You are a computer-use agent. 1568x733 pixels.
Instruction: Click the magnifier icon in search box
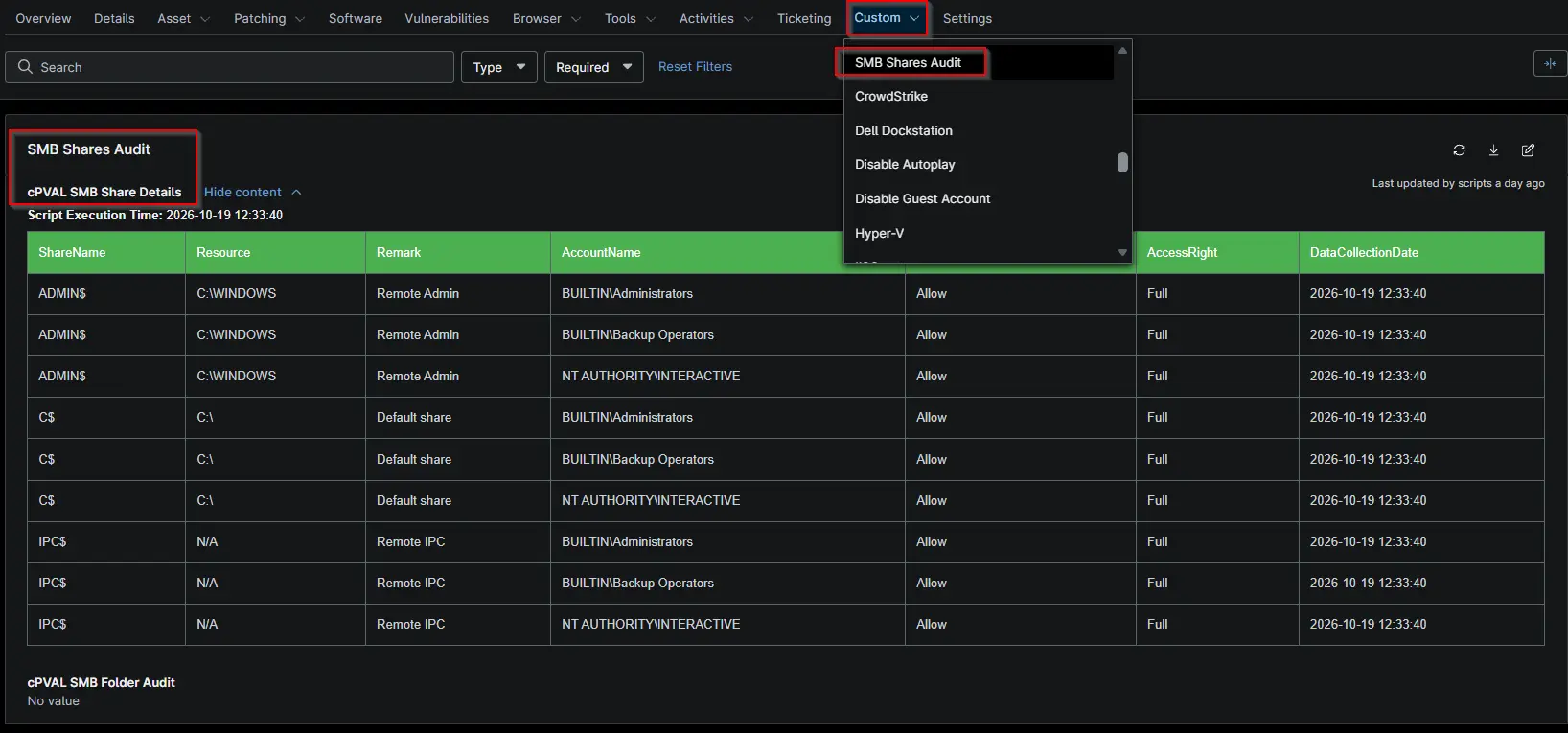point(25,67)
